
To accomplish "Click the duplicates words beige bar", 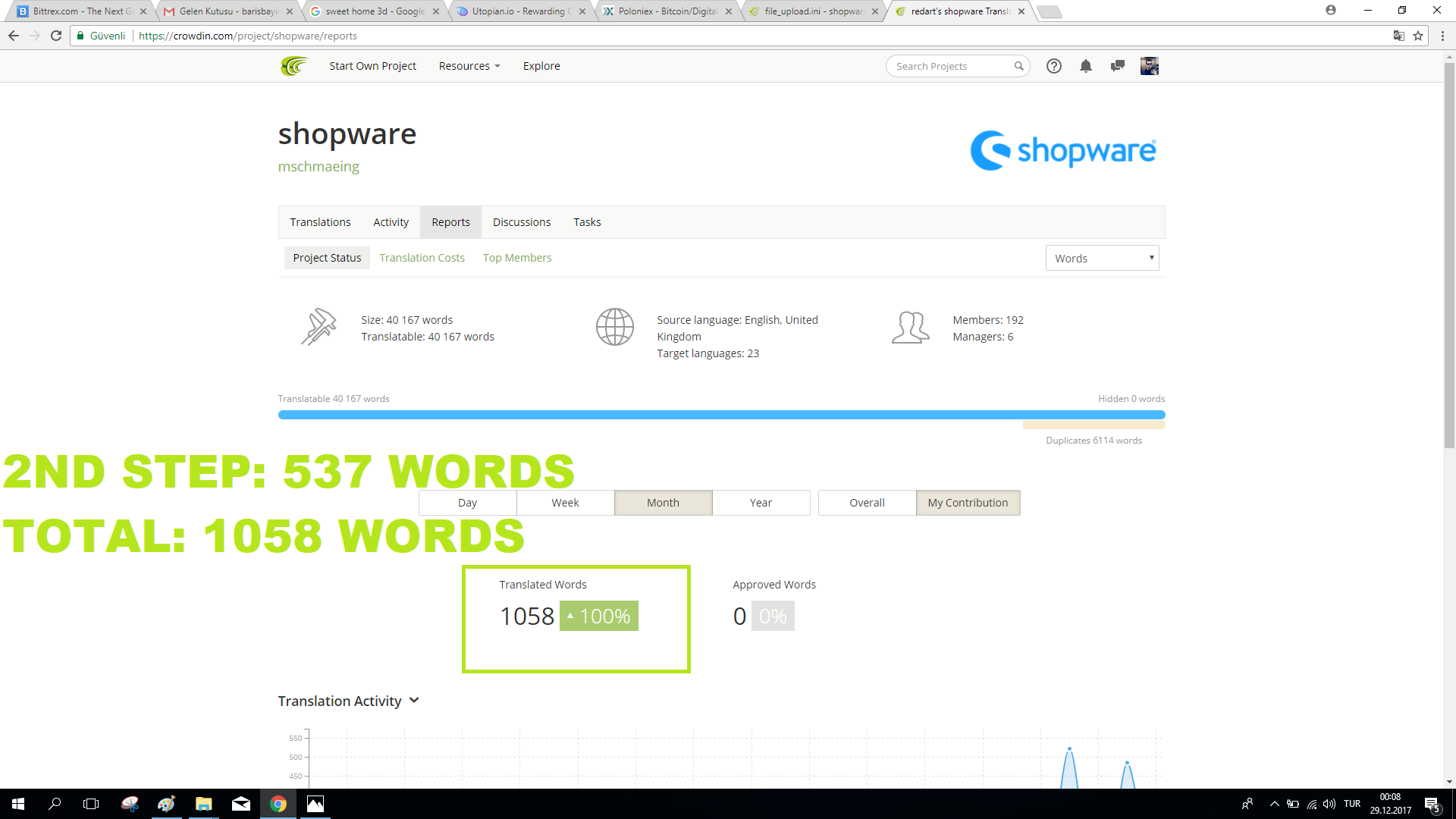I will tap(1094, 425).
